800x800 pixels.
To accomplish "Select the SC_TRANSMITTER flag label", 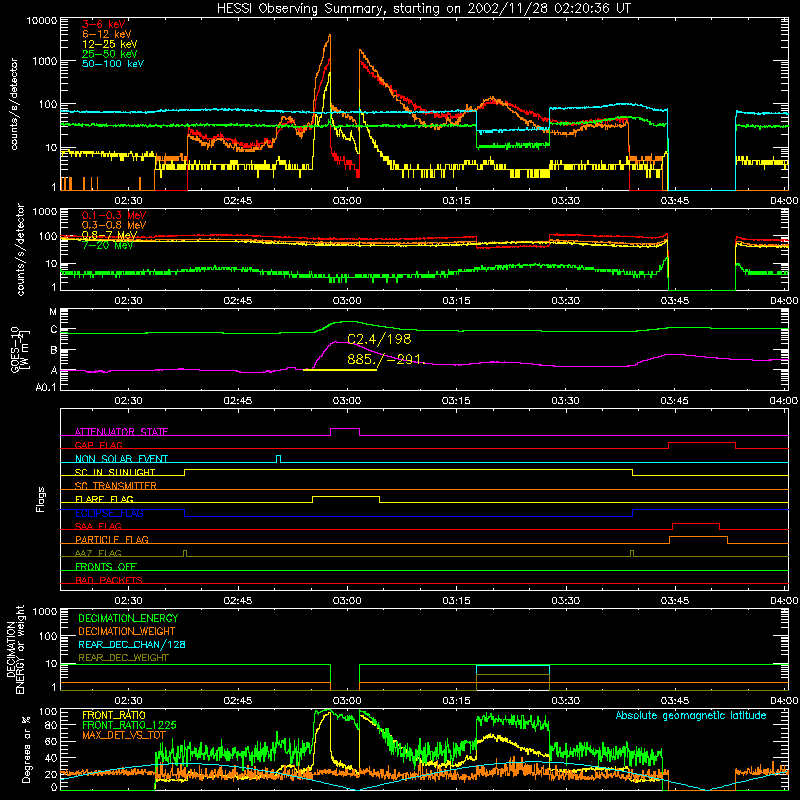I will tap(116, 486).
